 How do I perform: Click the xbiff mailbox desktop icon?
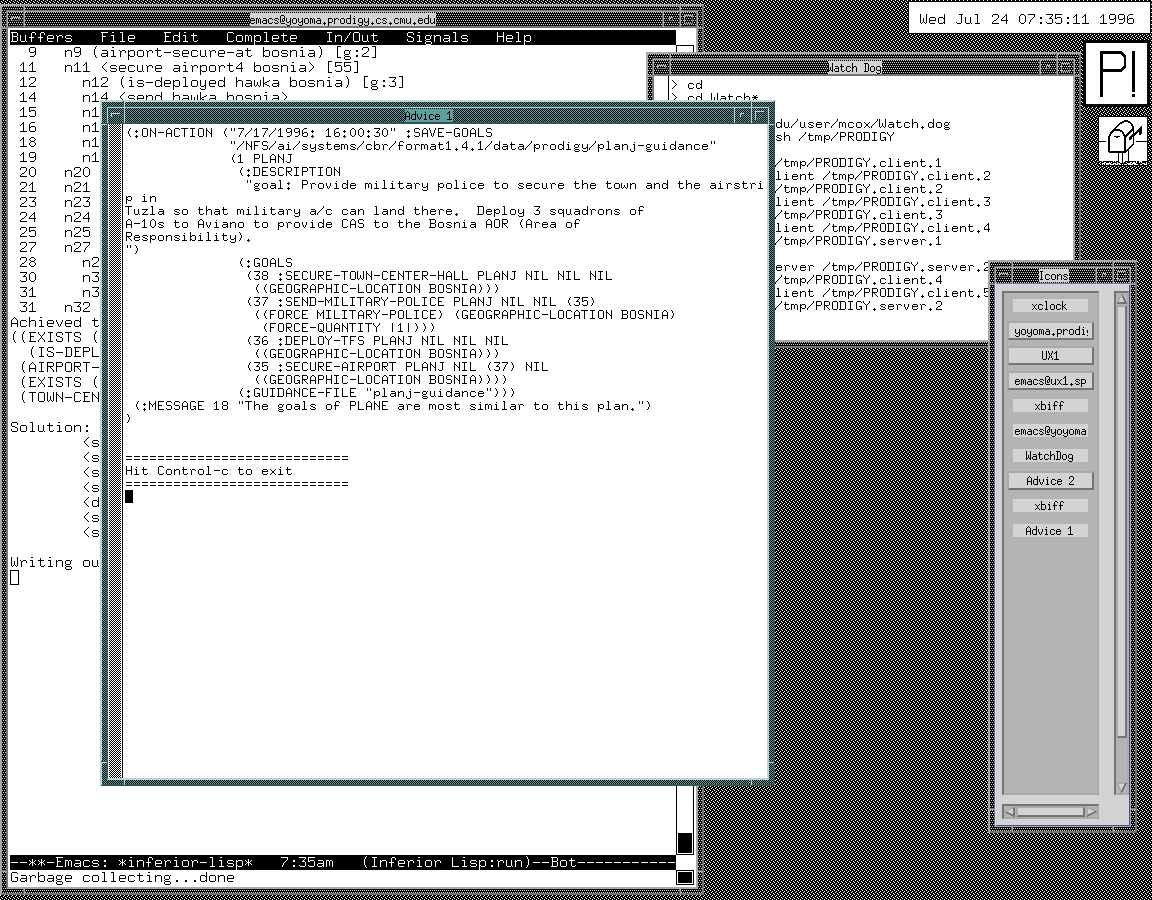[x=1124, y=139]
